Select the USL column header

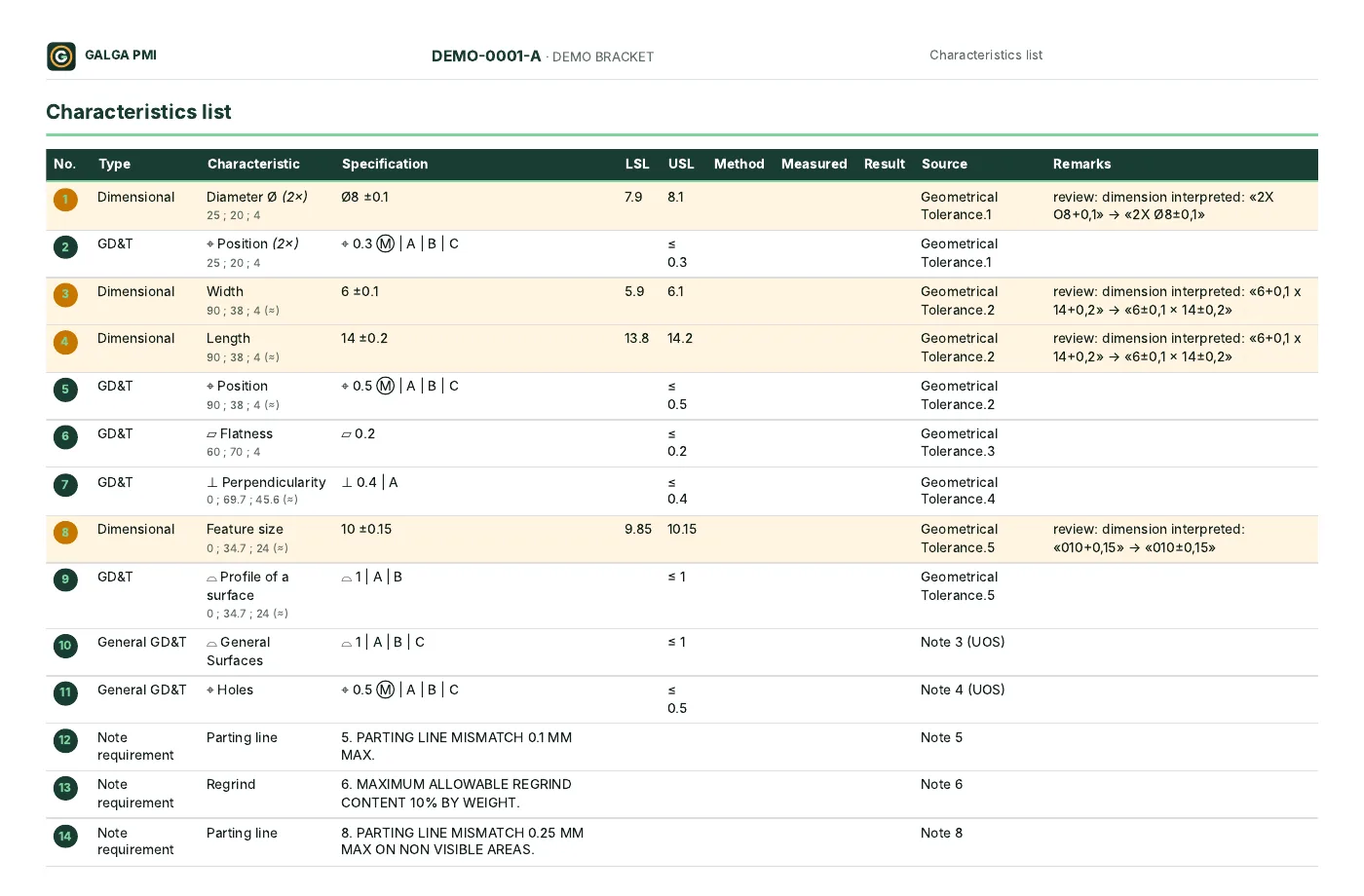pos(681,165)
